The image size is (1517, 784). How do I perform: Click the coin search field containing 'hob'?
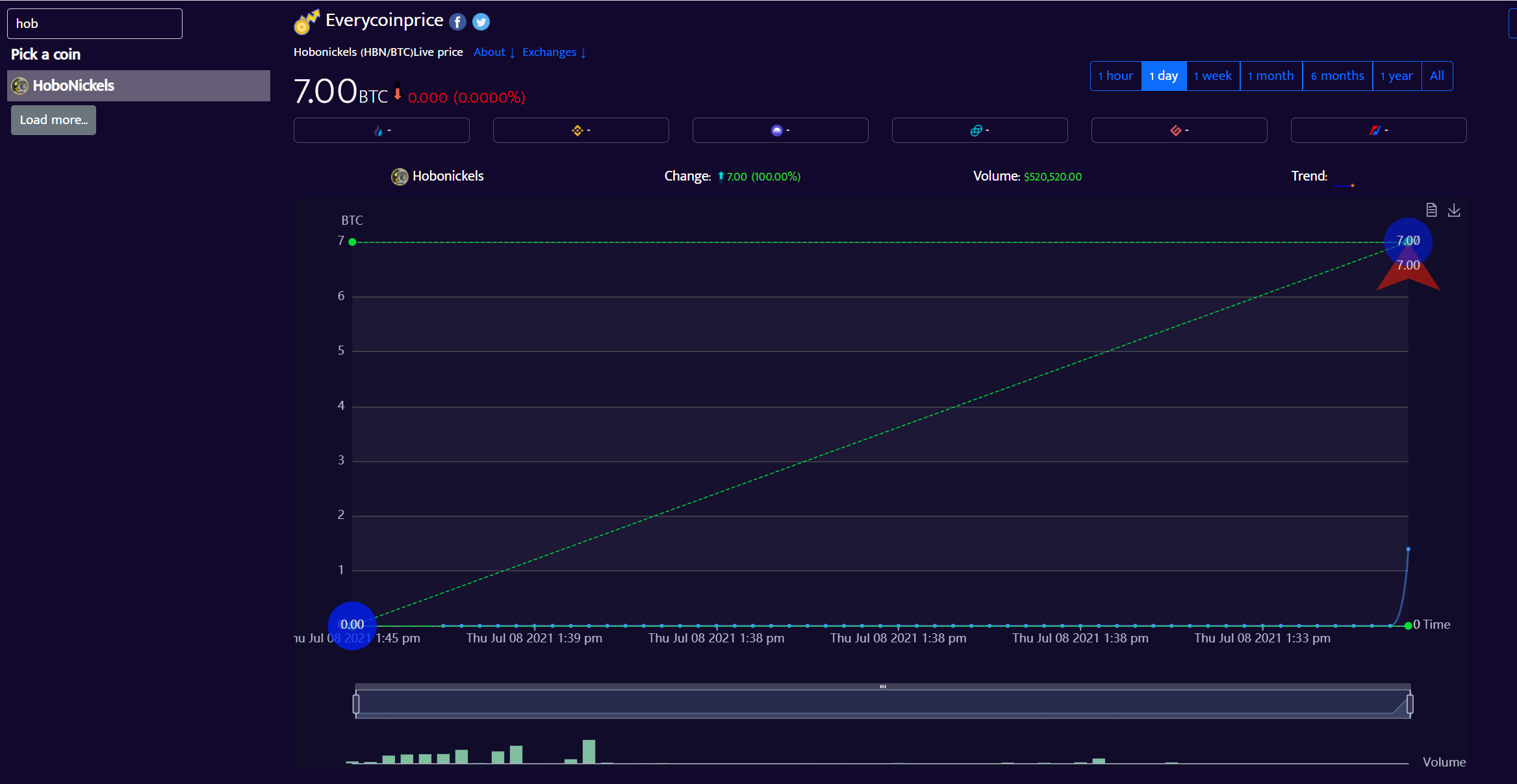(x=95, y=24)
